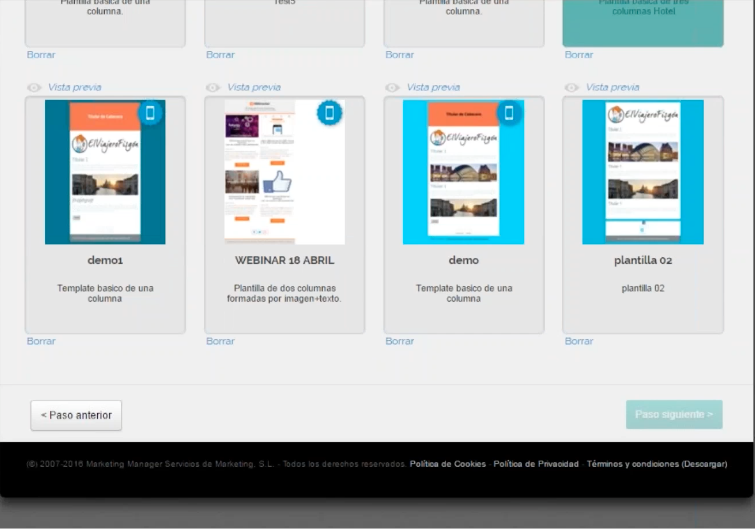755x529 pixels.
Task: Select the demo template thumbnail
Action: click(464, 172)
